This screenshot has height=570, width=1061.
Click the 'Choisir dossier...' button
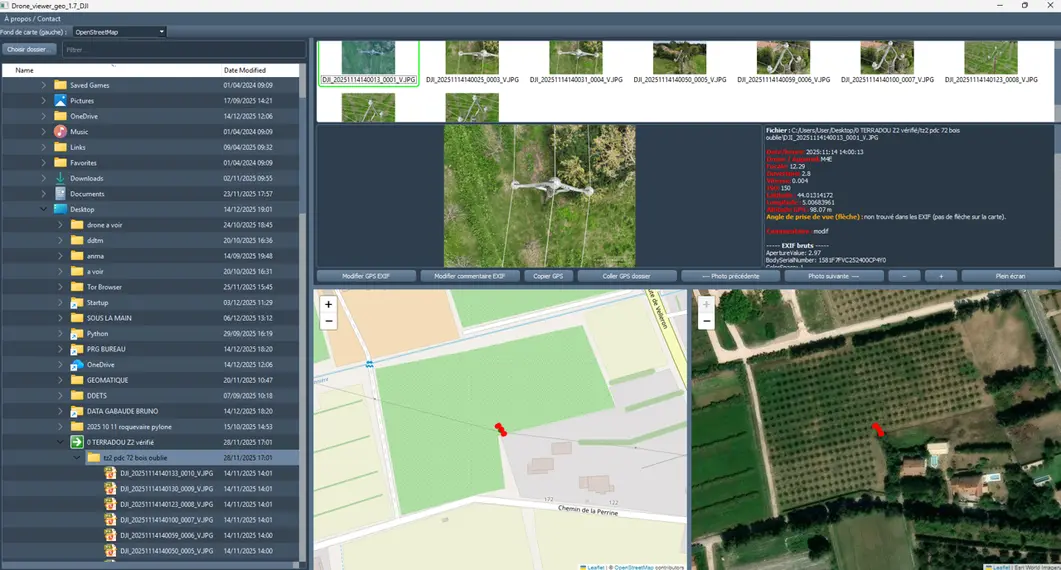pos(29,49)
